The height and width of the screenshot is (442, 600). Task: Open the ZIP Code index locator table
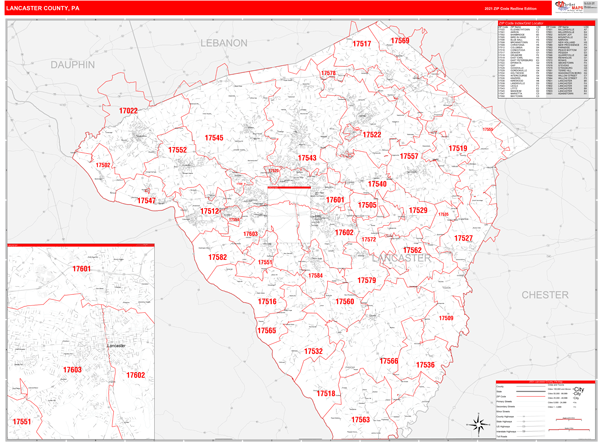point(546,60)
